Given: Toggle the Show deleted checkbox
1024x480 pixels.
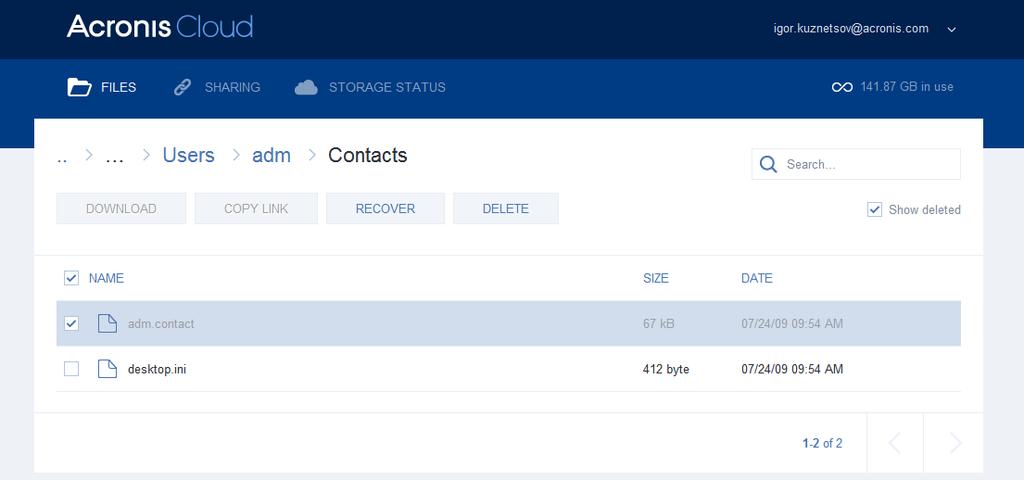Looking at the screenshot, I should click(874, 210).
